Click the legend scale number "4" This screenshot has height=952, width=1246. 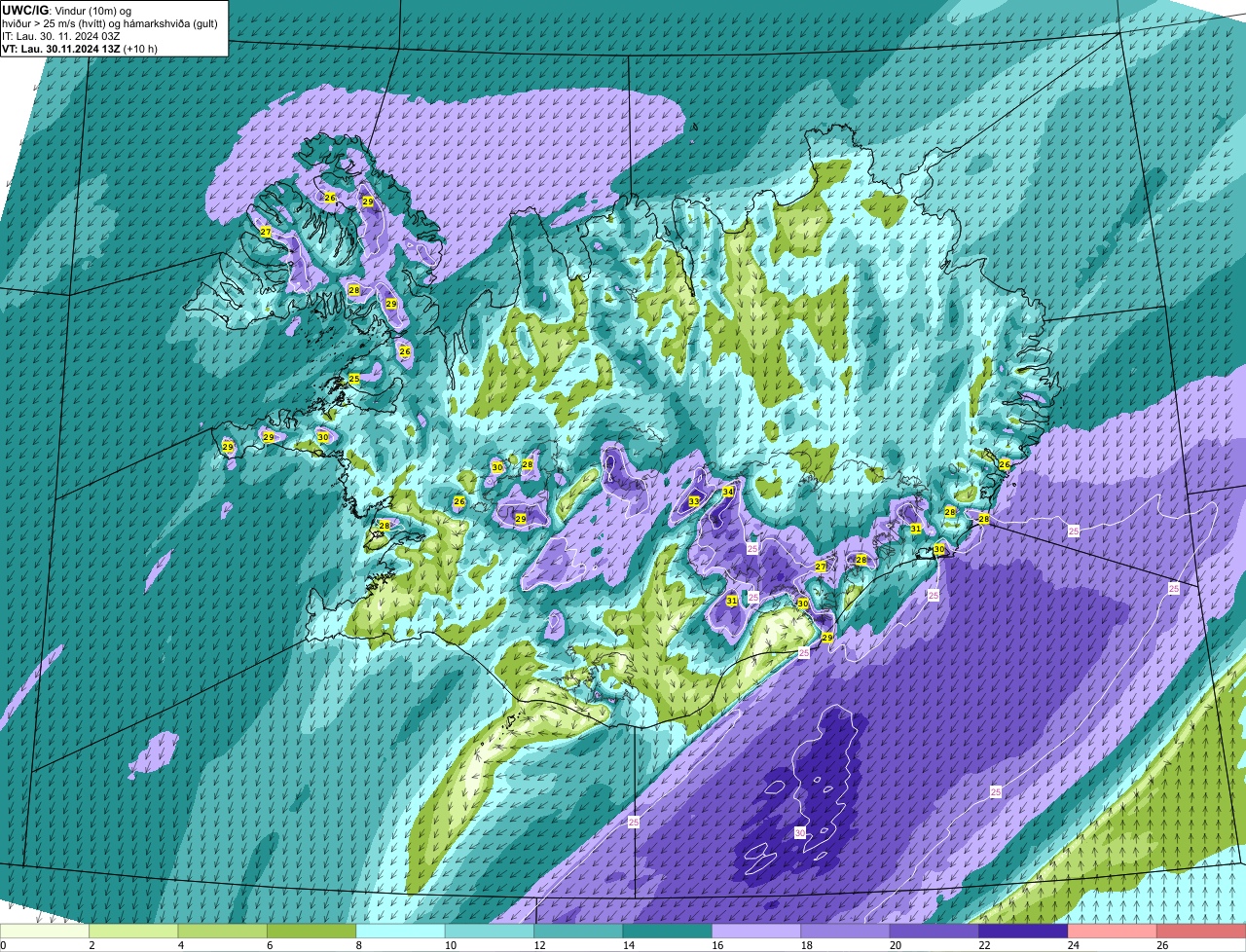click(x=180, y=945)
